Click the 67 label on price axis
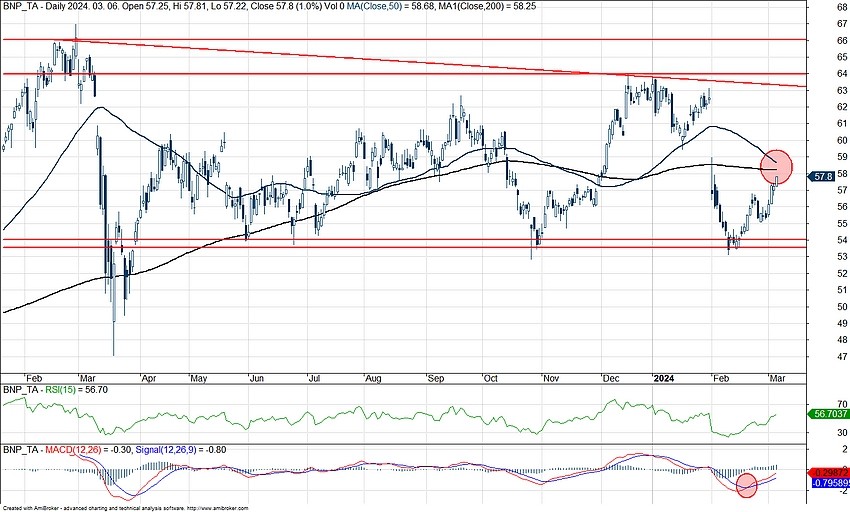 click(x=842, y=24)
